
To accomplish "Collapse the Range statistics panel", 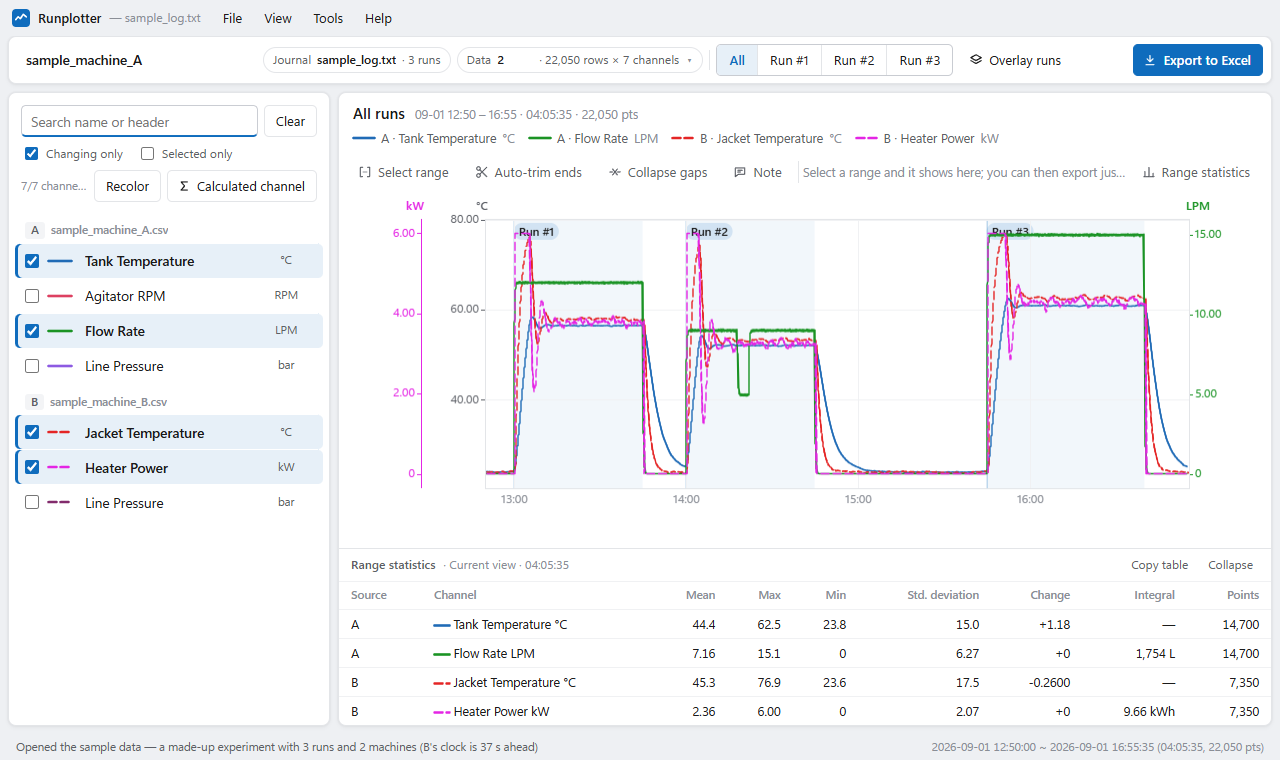I will [x=1230, y=565].
